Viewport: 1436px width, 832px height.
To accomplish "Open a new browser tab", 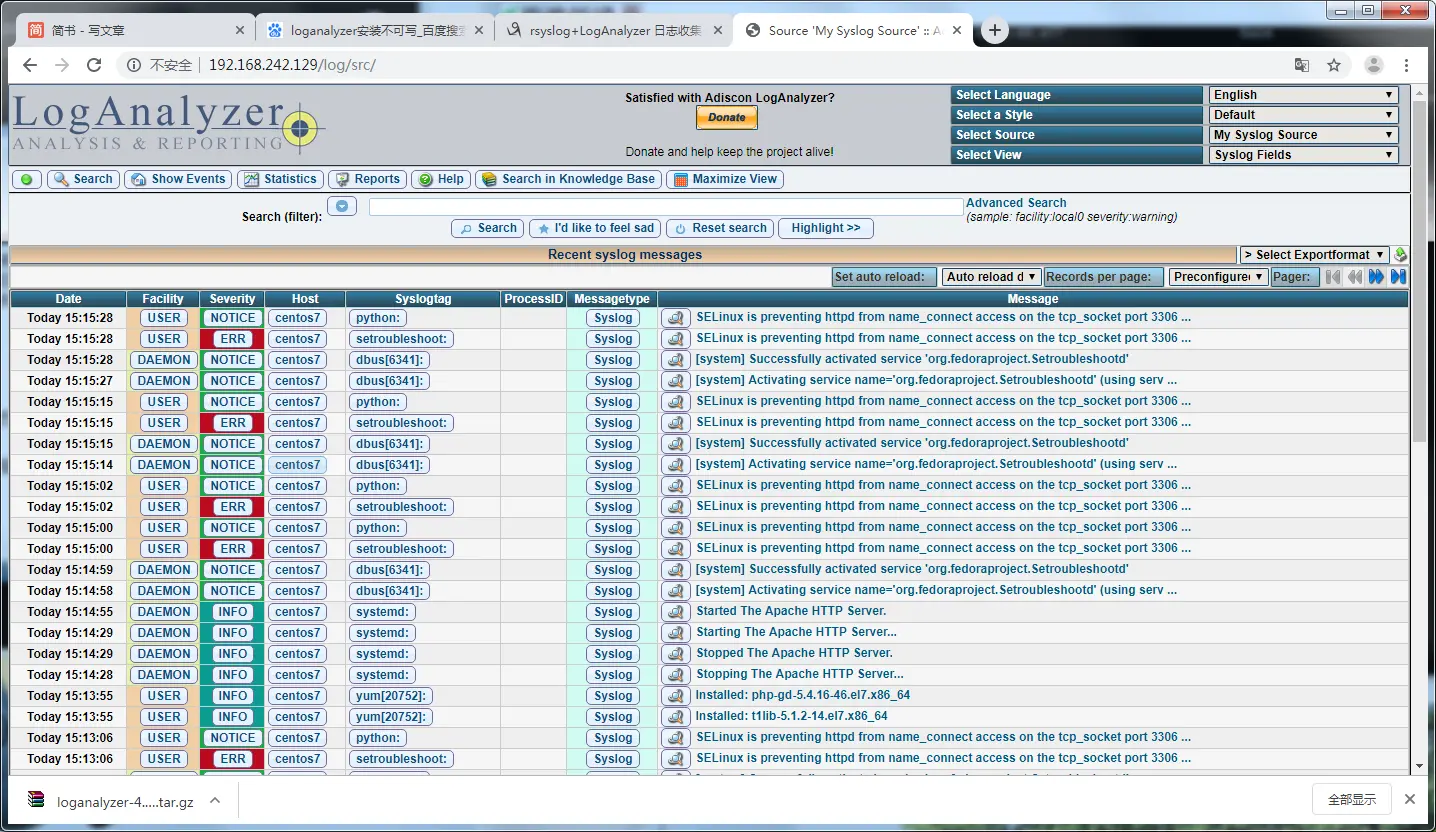I will click(x=994, y=30).
